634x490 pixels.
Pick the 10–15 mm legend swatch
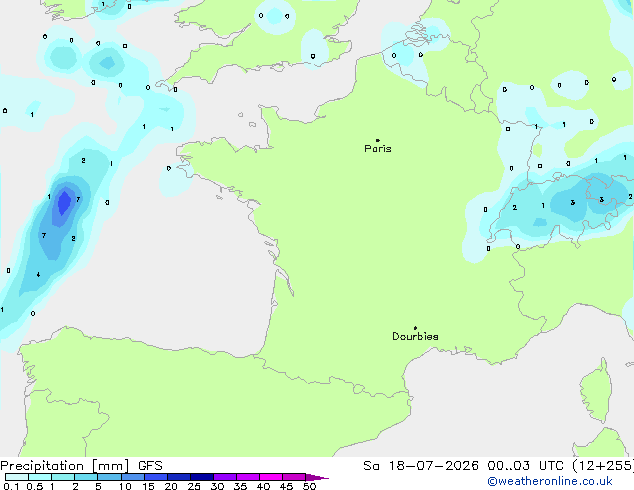coord(132,477)
